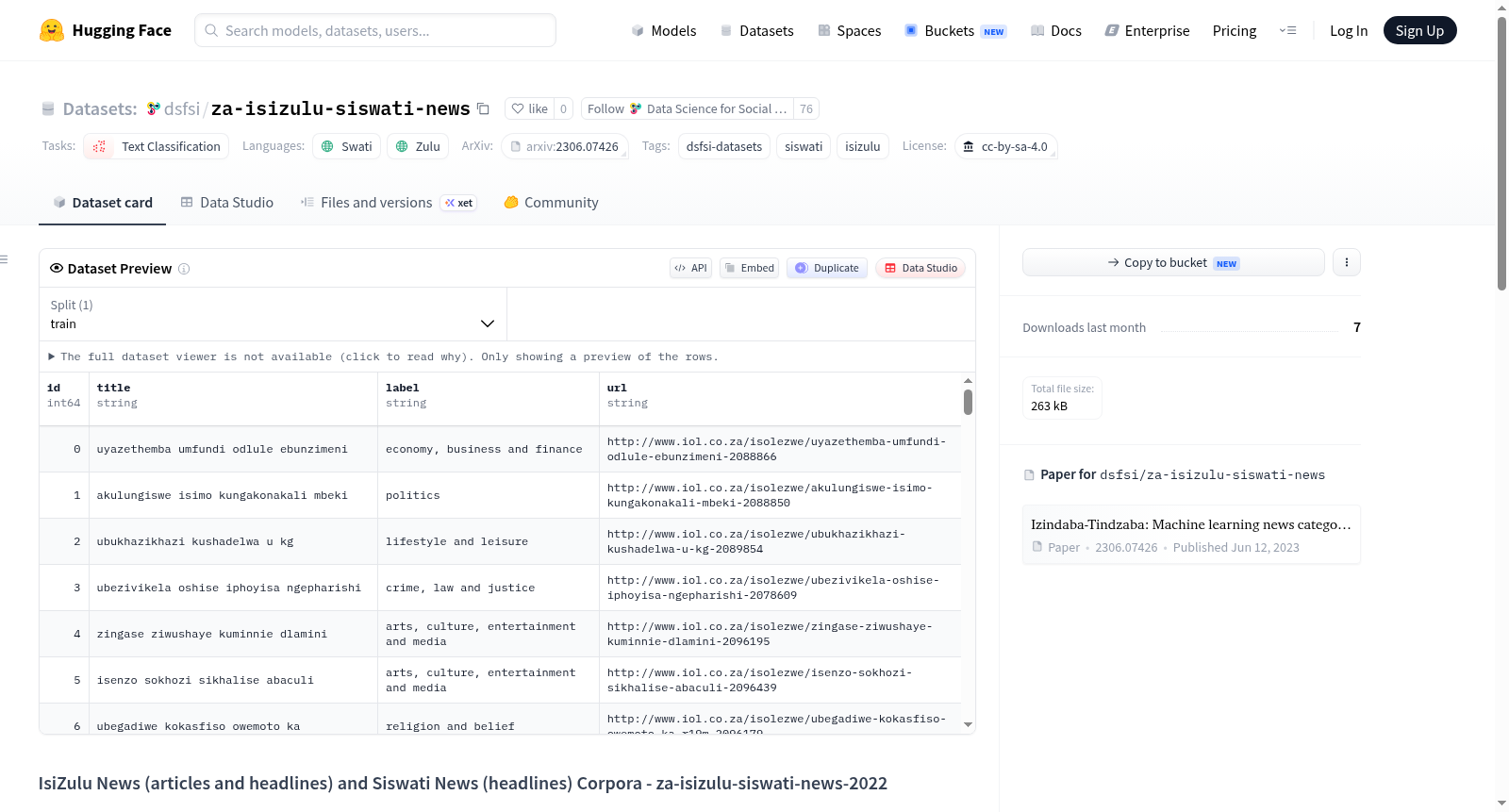Click the Hugging Face logo icon

(x=52, y=30)
